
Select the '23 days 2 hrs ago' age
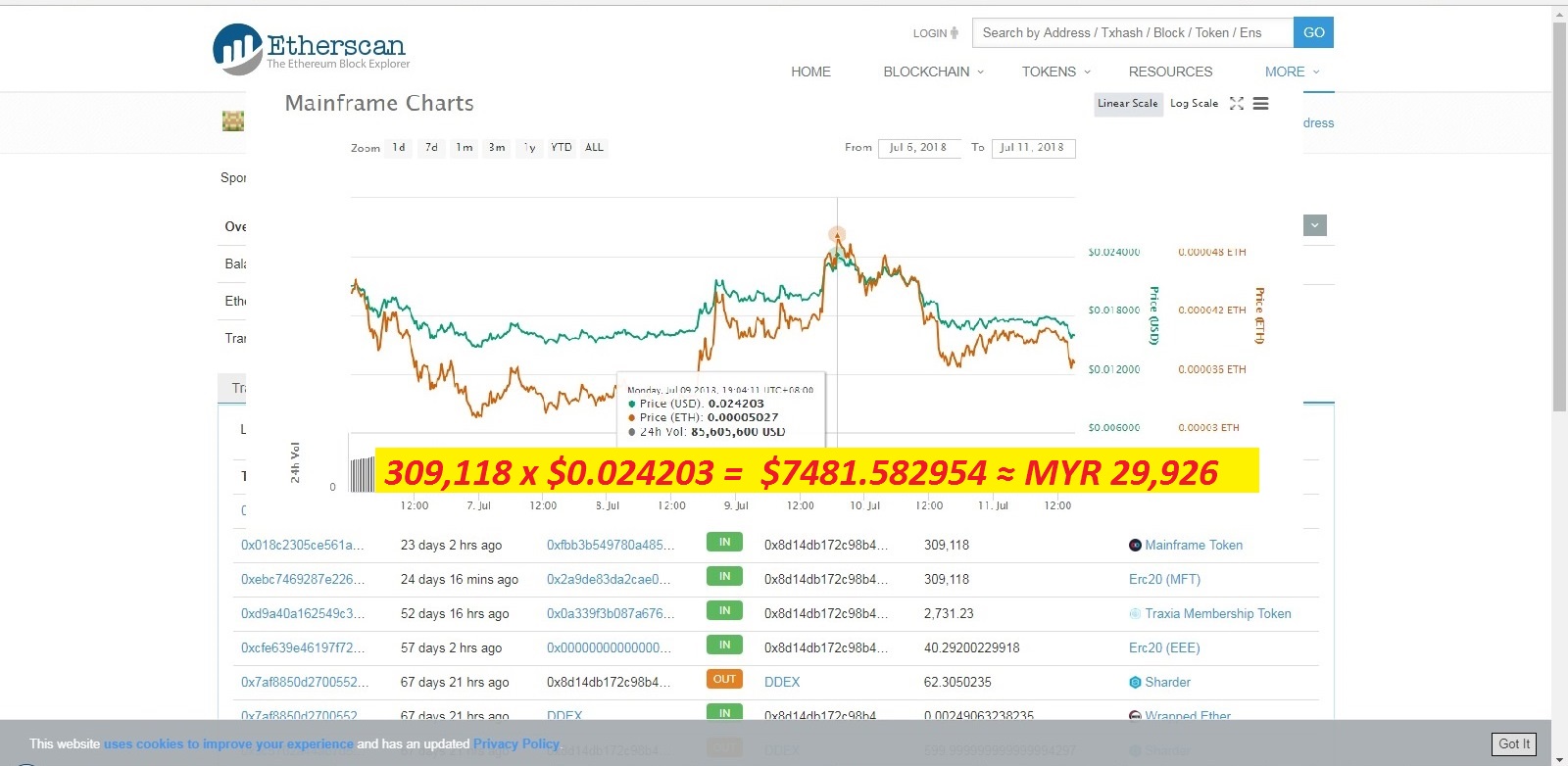pyautogui.click(x=451, y=546)
